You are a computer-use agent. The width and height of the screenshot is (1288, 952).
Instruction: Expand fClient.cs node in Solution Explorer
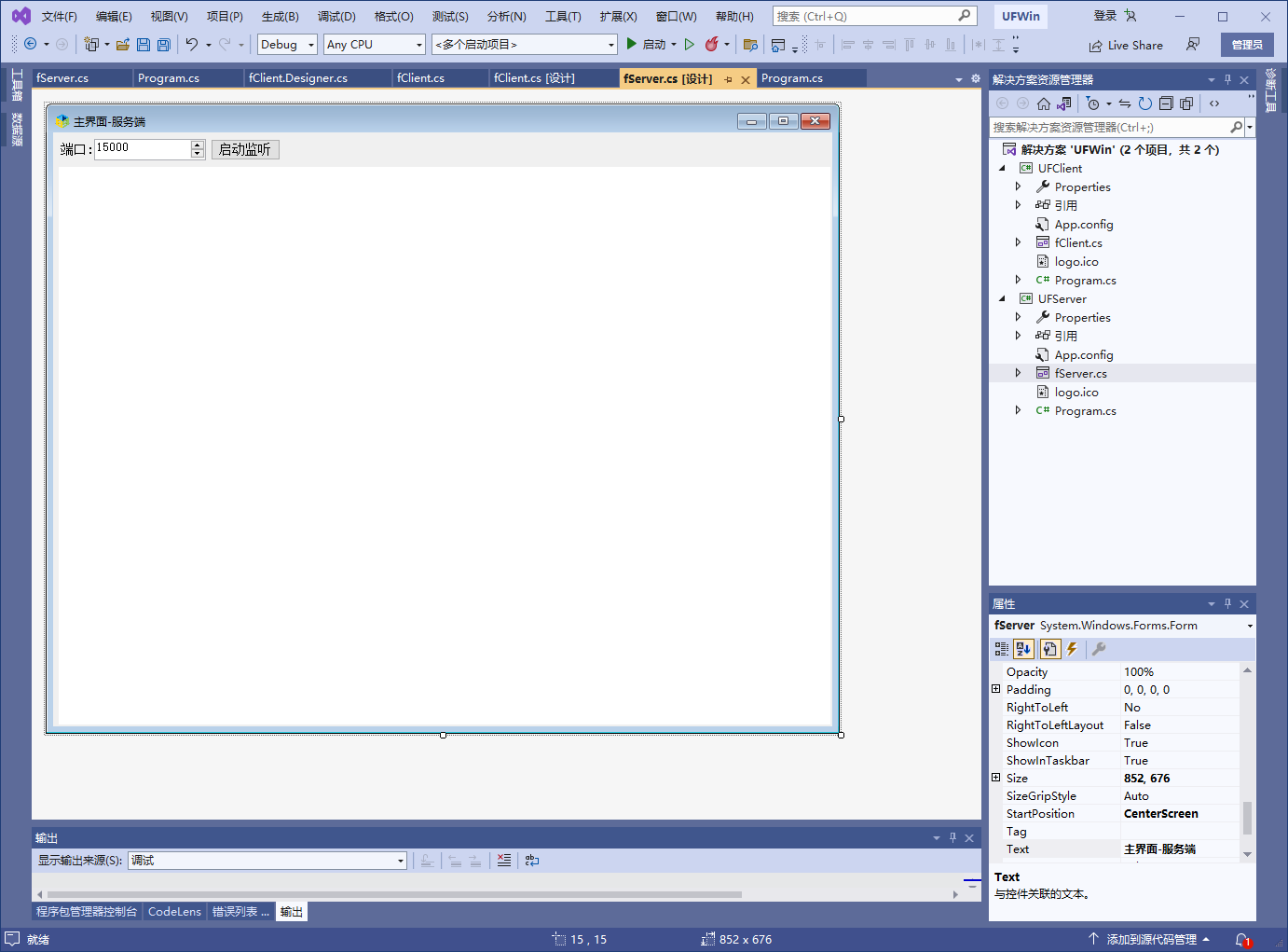(x=1018, y=242)
